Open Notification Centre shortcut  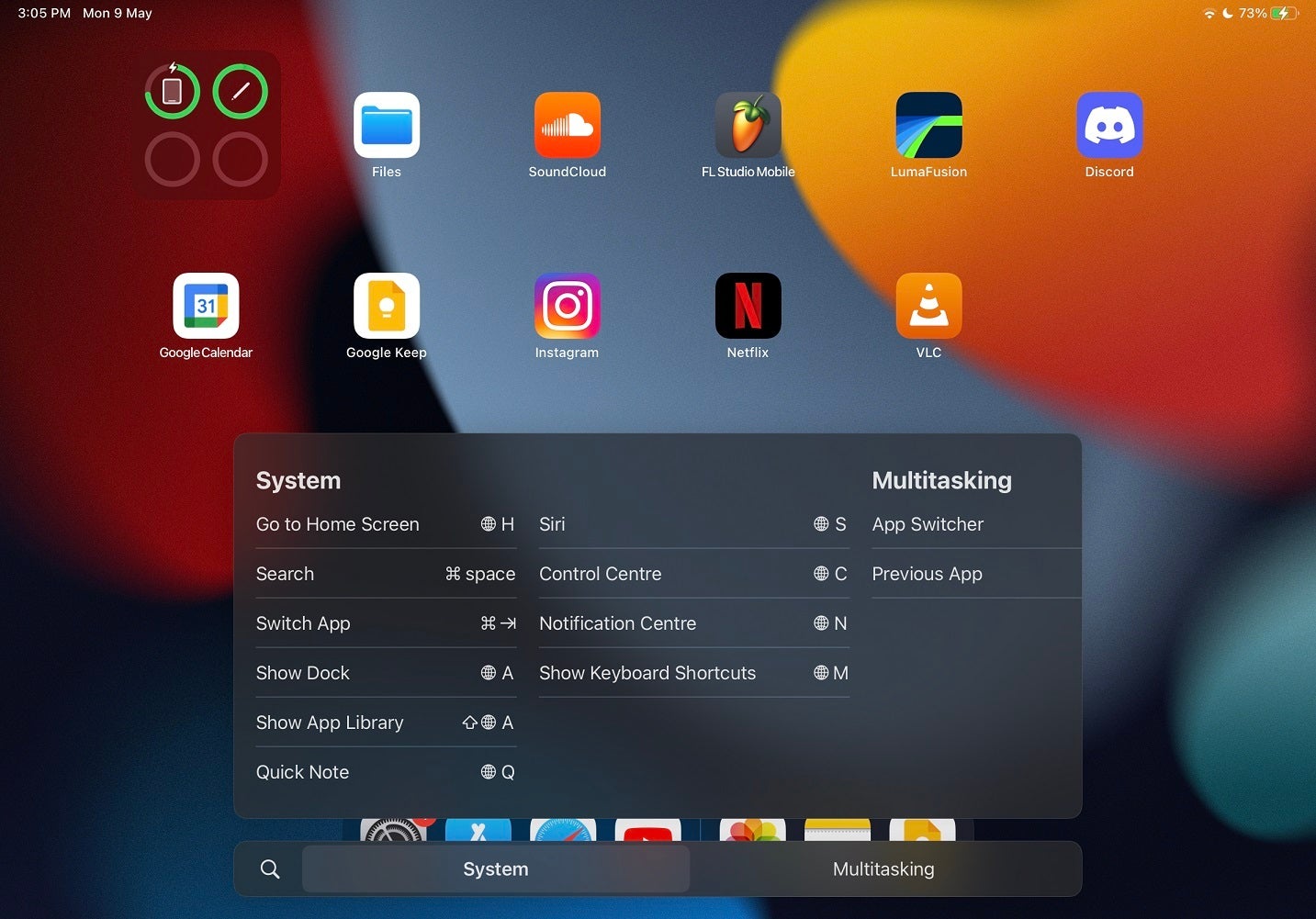click(693, 623)
